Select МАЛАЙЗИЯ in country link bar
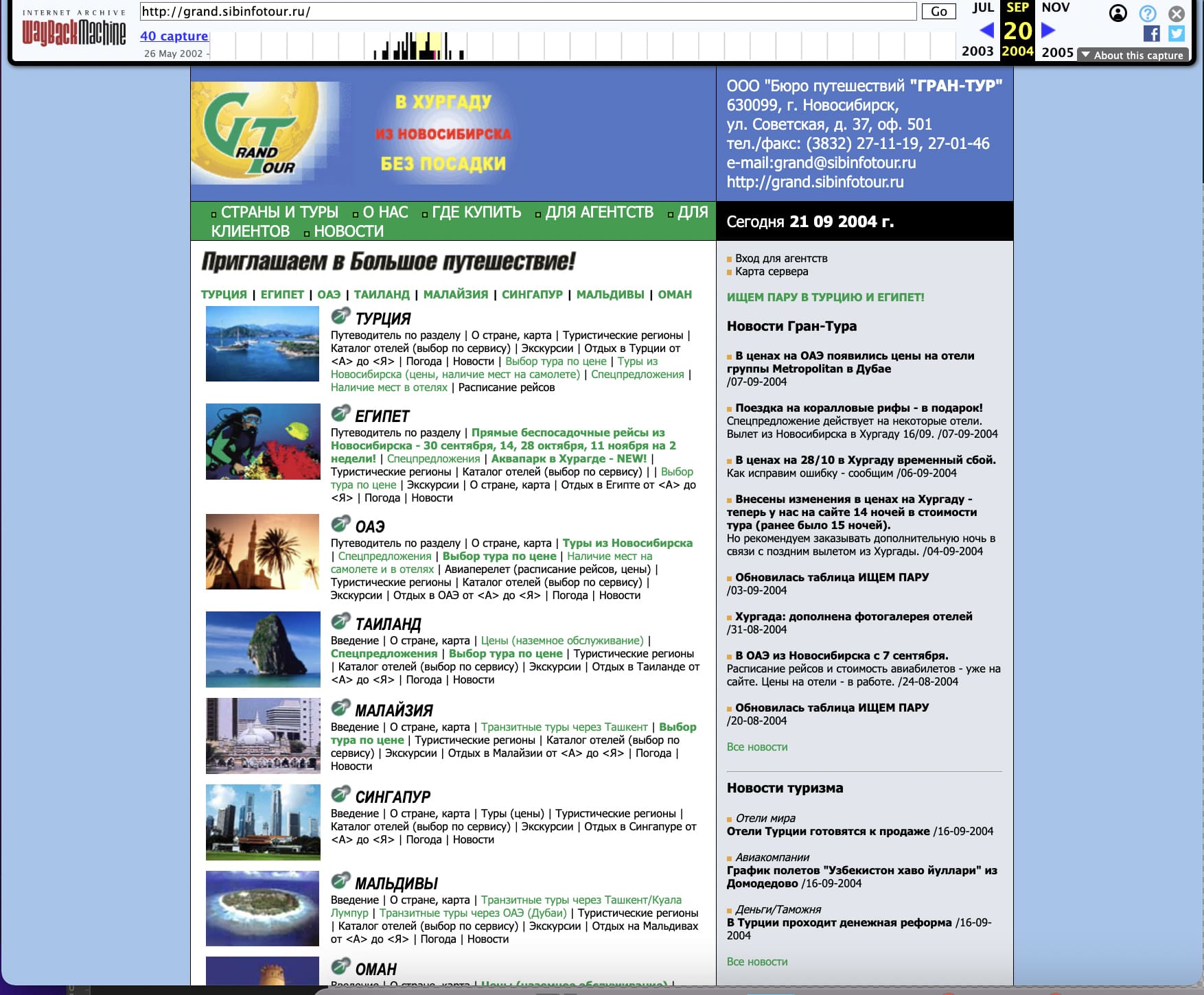The width and height of the screenshot is (1204, 995). coord(456,294)
